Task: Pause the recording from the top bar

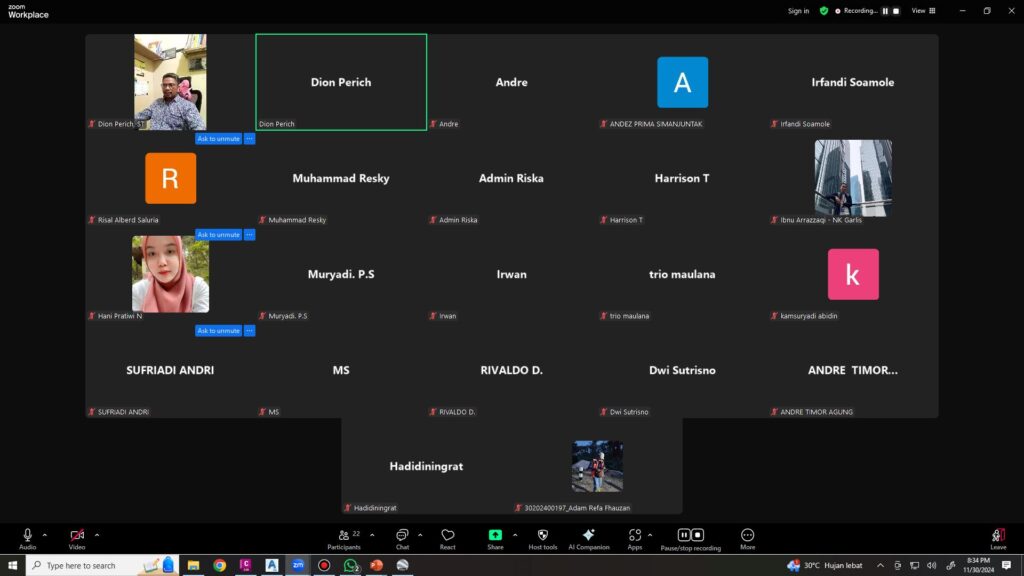Action: (885, 11)
